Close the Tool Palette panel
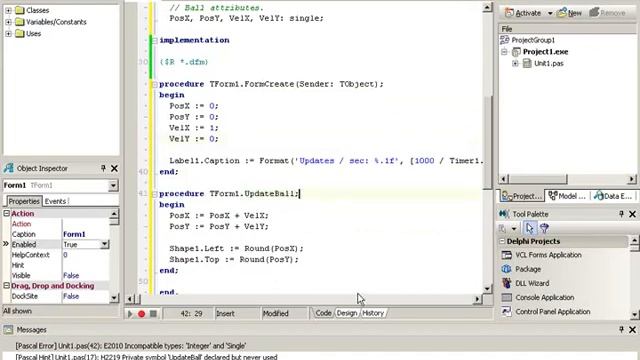The height and width of the screenshot is (360, 640). (x=633, y=214)
